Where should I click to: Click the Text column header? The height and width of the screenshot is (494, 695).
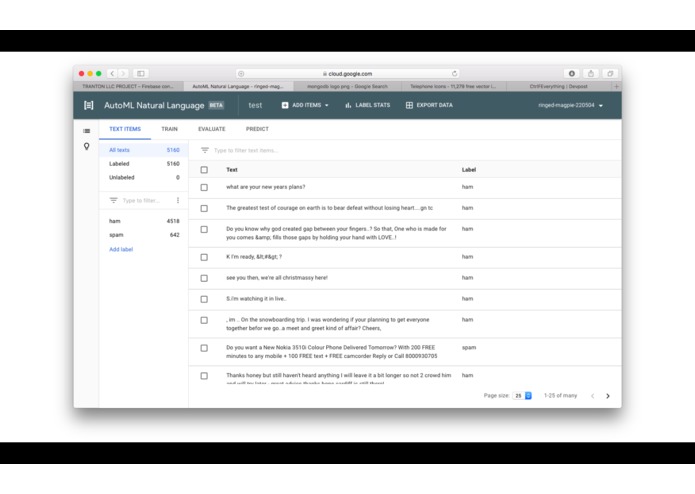pyautogui.click(x=232, y=170)
